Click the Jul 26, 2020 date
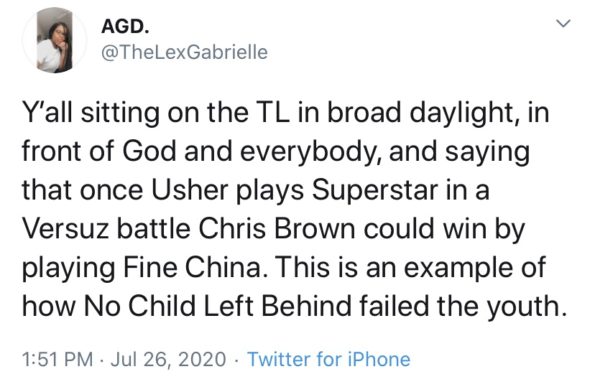 pos(168,359)
